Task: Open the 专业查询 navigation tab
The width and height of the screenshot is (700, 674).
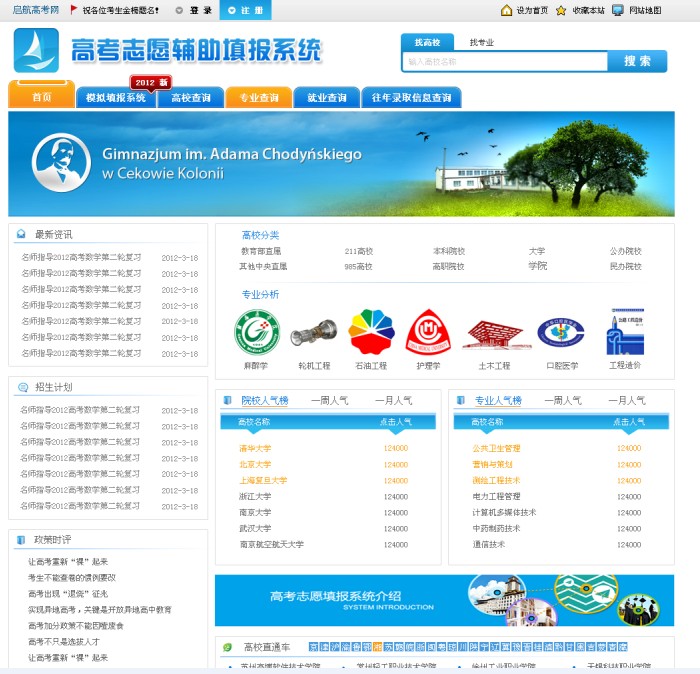Action: click(x=259, y=97)
